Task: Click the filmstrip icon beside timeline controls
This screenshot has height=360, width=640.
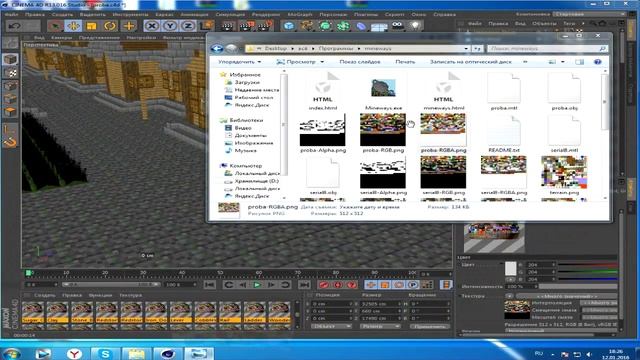Action: click(x=446, y=284)
